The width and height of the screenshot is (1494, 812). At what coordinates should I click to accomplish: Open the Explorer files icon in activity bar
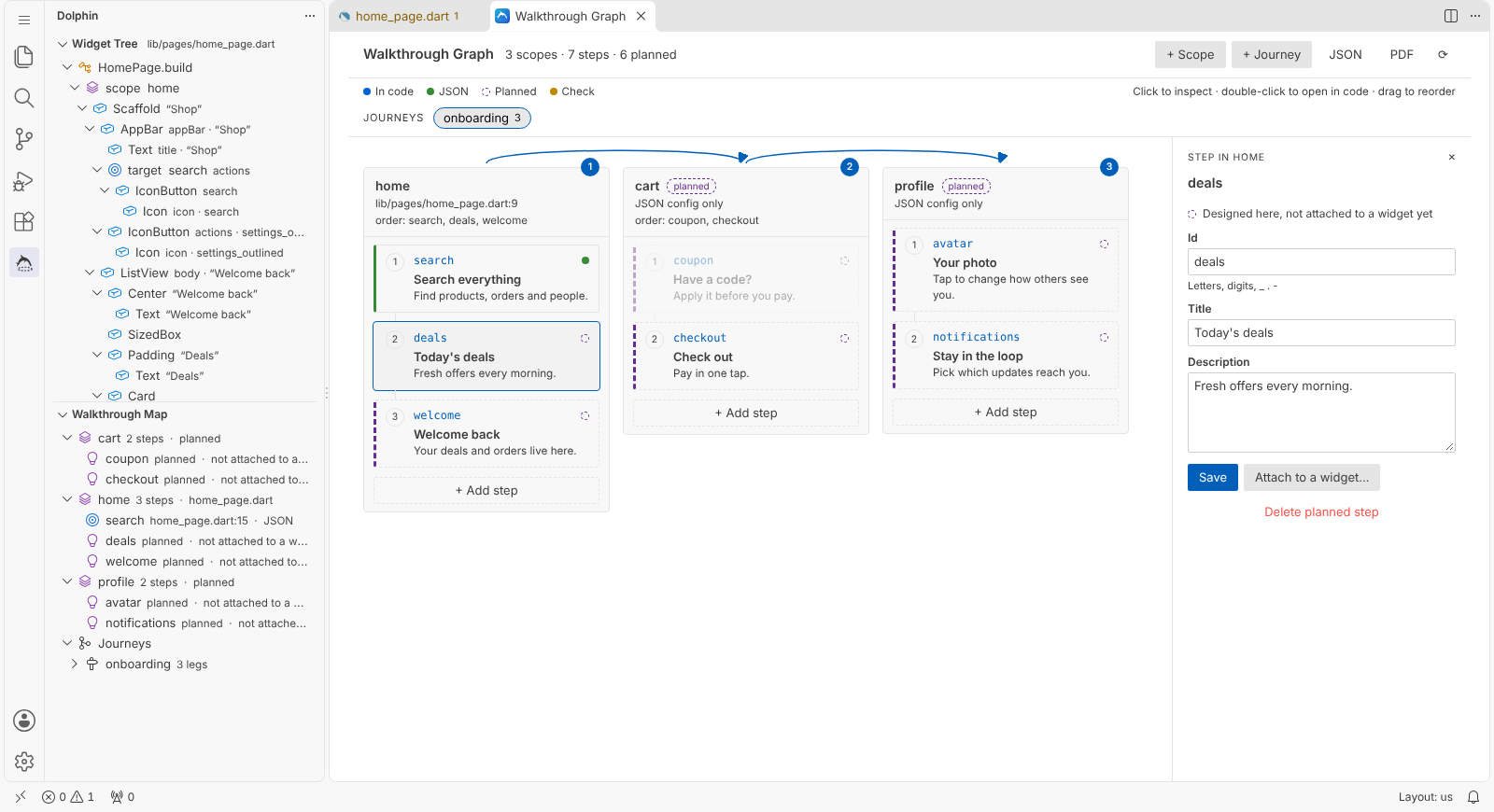click(24, 57)
